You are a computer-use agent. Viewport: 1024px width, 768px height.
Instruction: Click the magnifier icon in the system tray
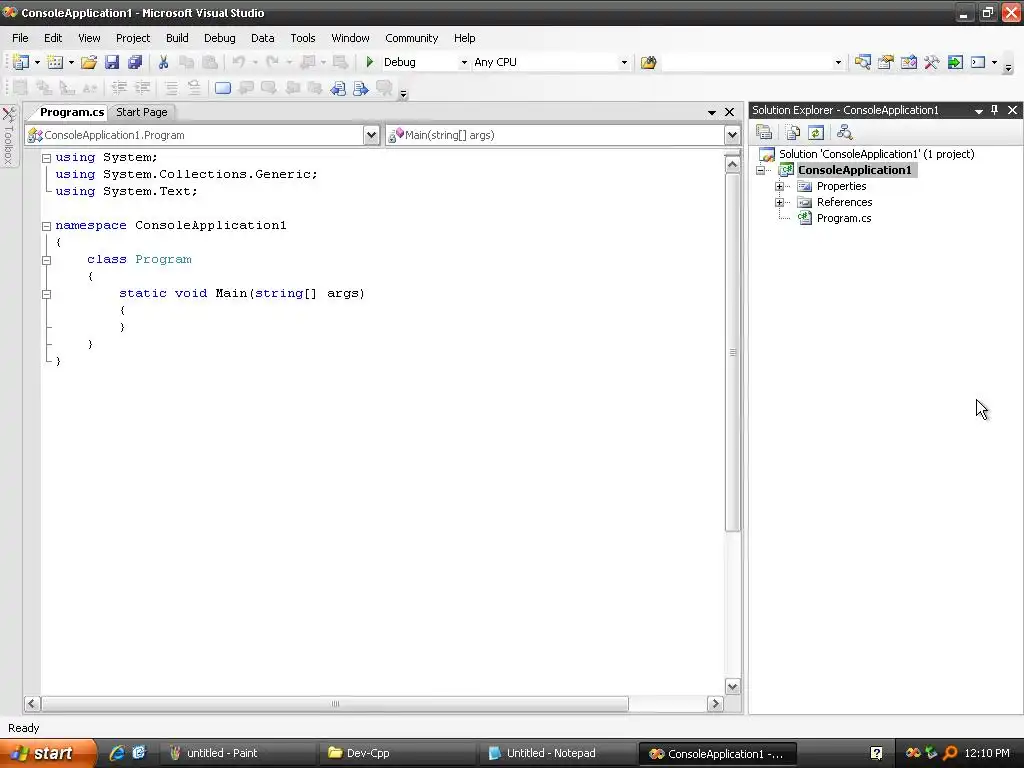click(950, 753)
